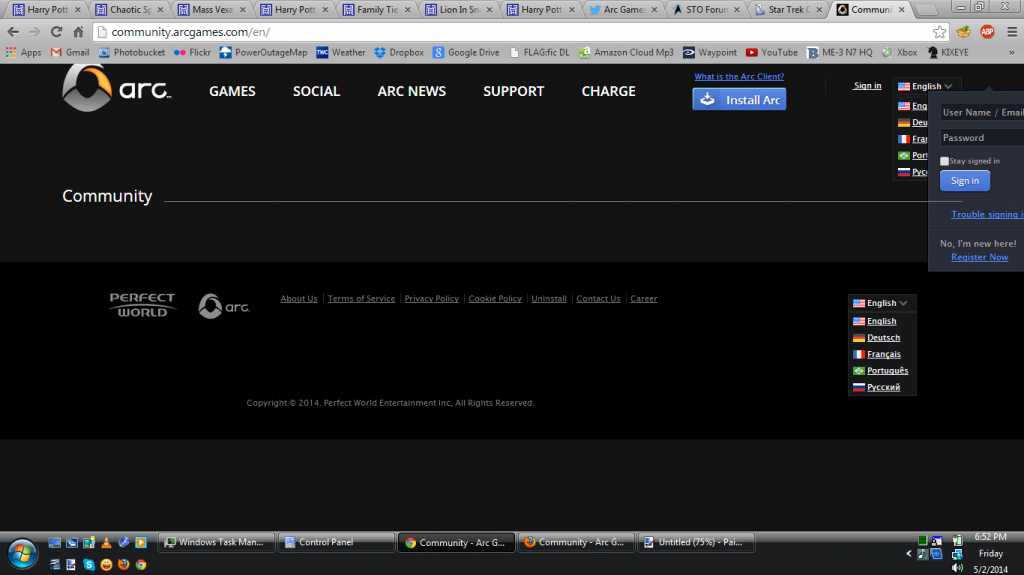
Task: Switch to the Mass Vexations tab
Action: (212, 10)
